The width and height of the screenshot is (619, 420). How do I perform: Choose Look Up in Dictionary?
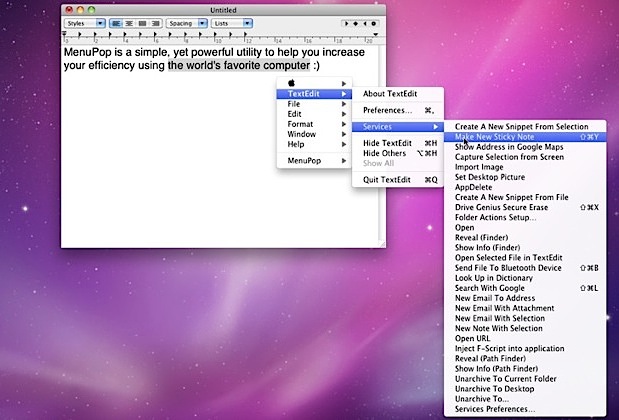[x=525, y=278]
